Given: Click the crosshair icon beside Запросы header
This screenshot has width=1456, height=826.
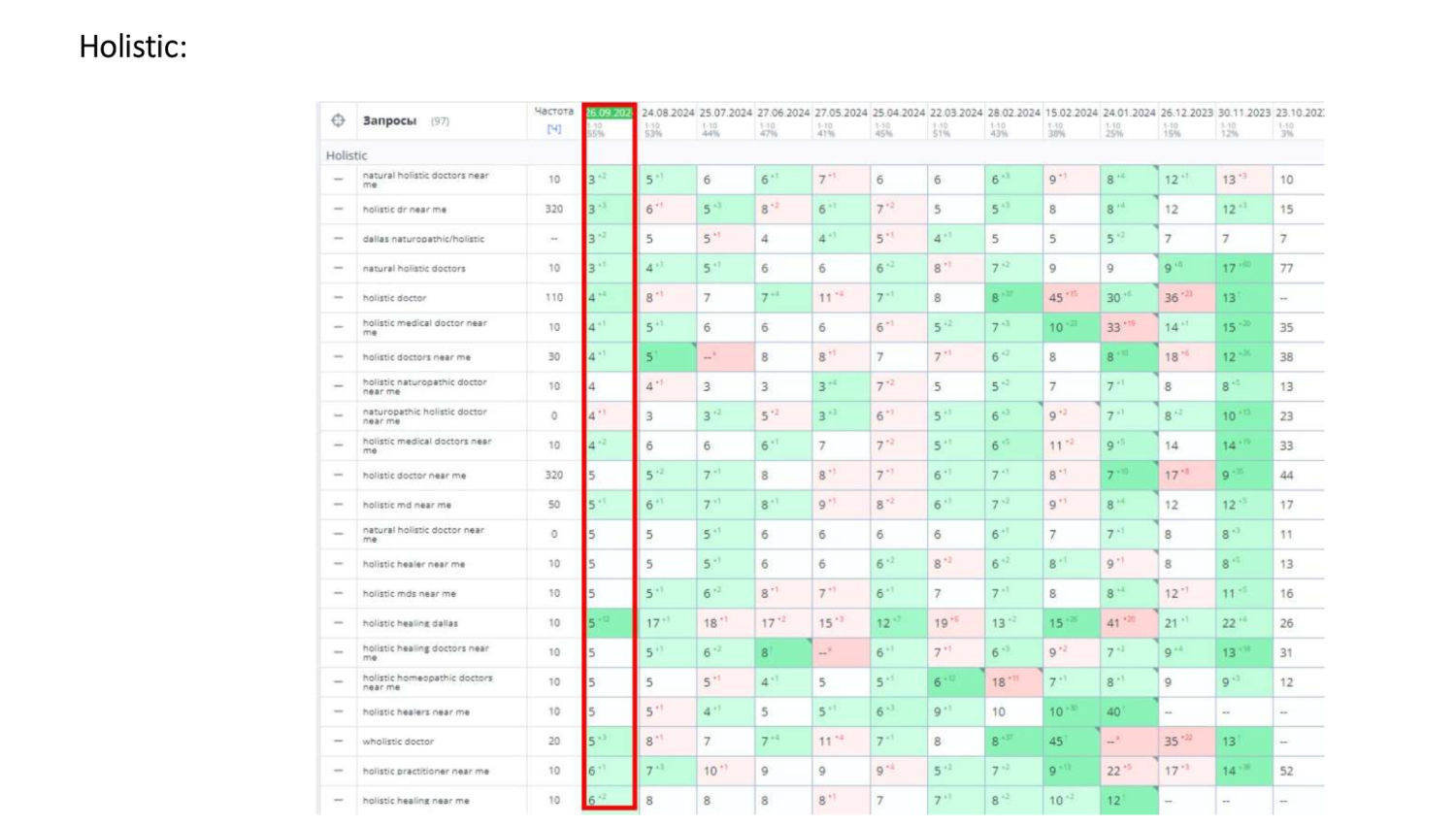Looking at the screenshot, I should point(338,120).
